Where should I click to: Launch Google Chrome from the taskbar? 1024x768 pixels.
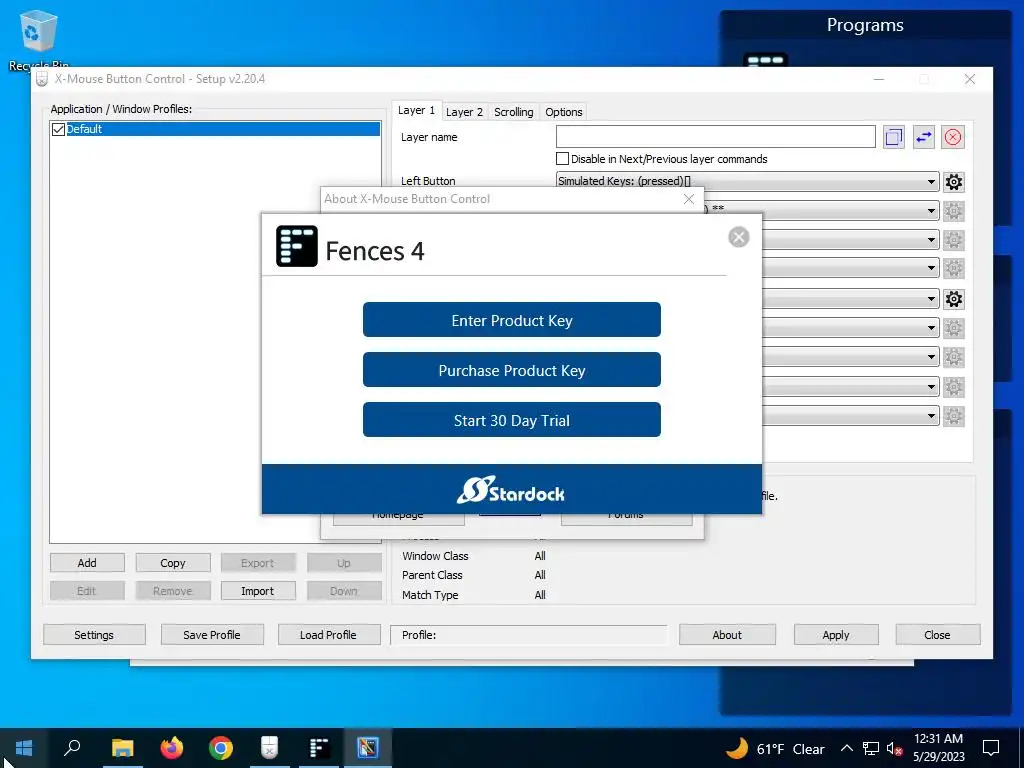[221, 748]
